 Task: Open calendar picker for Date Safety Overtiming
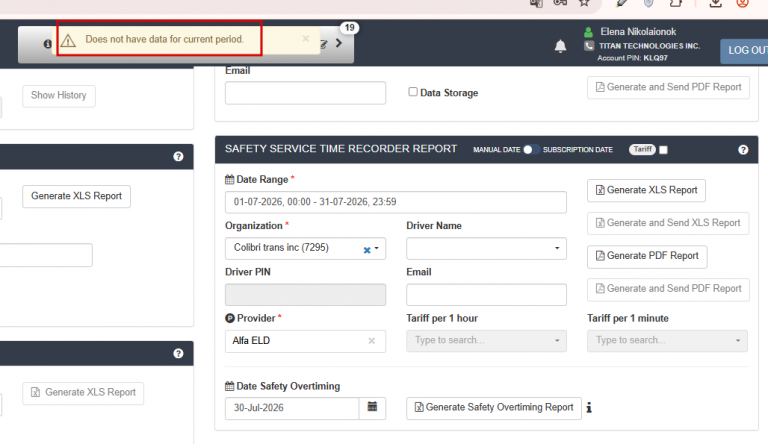pyautogui.click(x=372, y=408)
